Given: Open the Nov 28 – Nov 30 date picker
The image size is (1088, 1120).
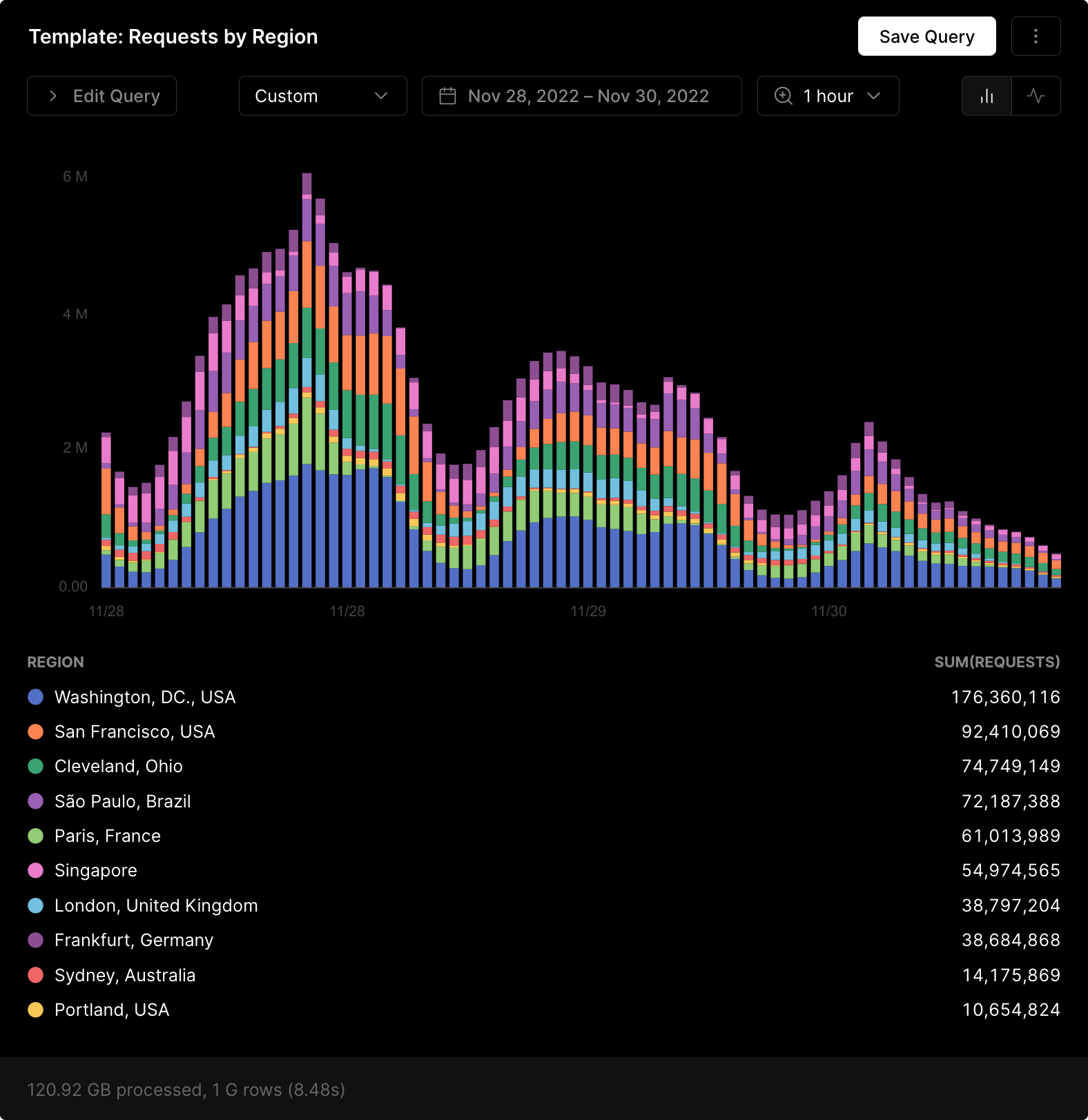Looking at the screenshot, I should pos(581,96).
